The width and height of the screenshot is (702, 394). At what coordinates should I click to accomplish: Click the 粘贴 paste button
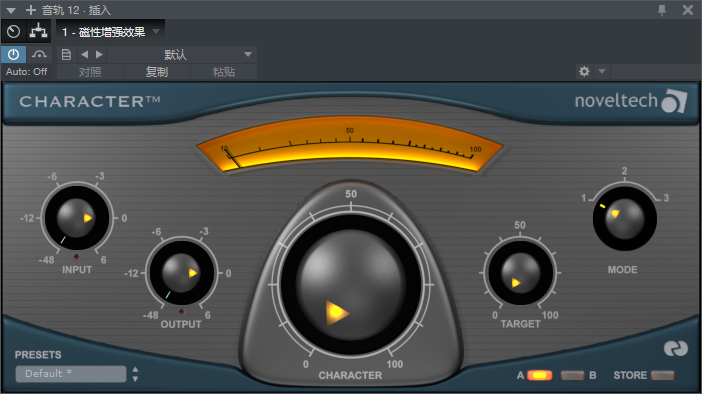pos(223,72)
